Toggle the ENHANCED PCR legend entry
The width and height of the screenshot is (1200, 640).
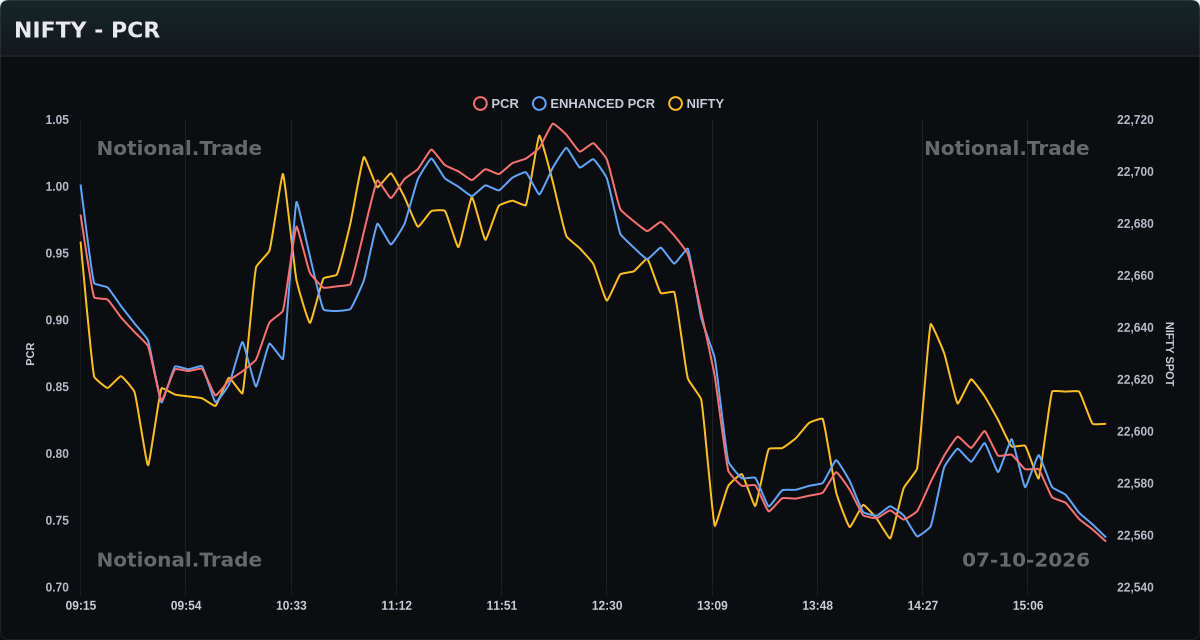point(594,104)
